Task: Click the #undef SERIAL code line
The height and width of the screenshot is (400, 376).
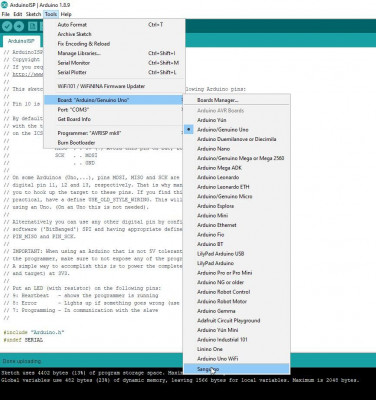Action: tap(23, 340)
